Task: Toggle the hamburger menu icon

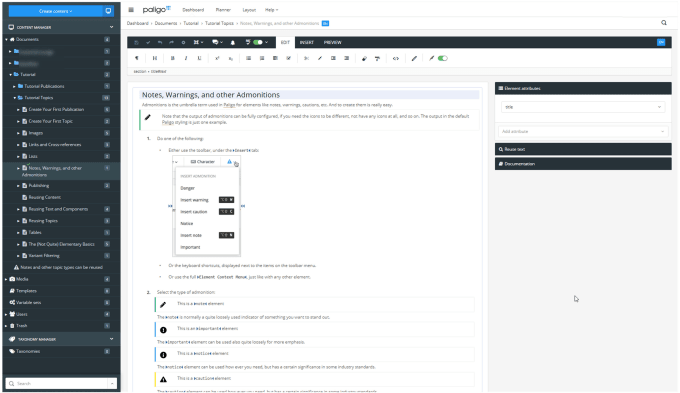Action: tap(131, 10)
